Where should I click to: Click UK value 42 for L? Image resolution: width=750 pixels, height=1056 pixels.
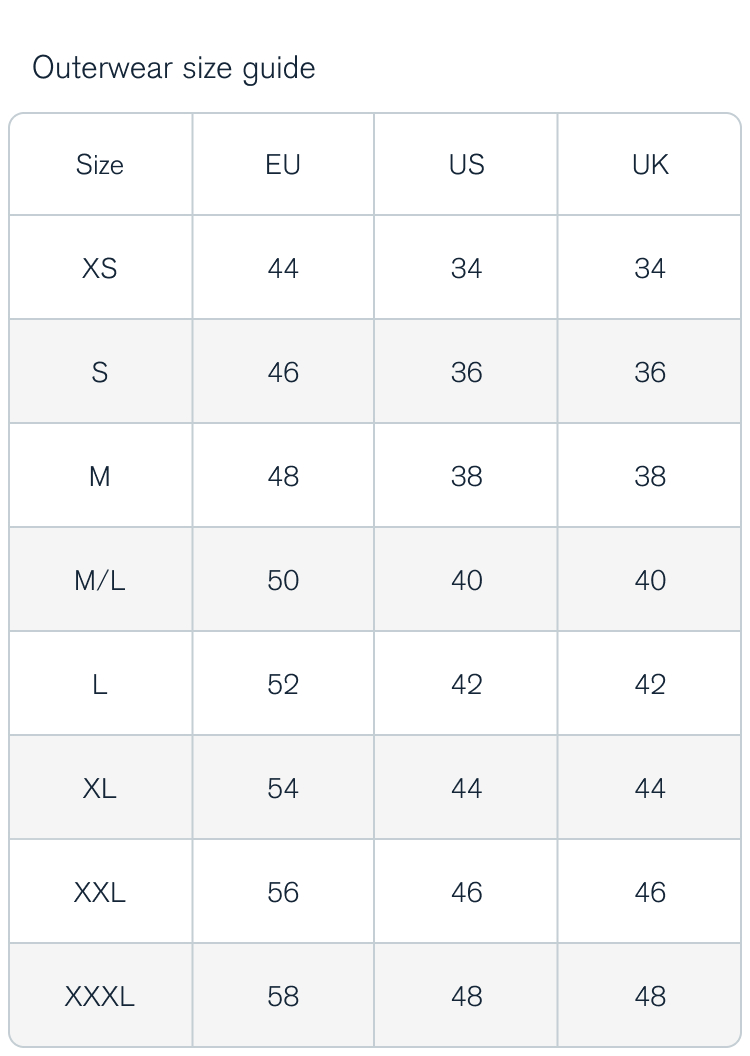[650, 685]
